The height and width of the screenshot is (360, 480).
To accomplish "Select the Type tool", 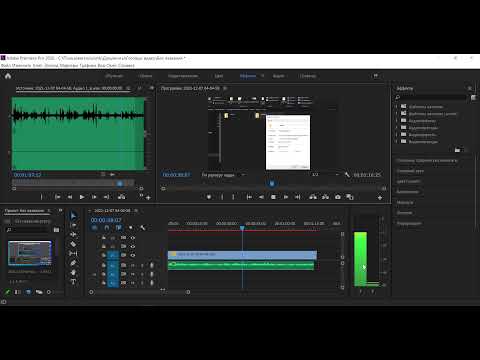I will (73, 282).
